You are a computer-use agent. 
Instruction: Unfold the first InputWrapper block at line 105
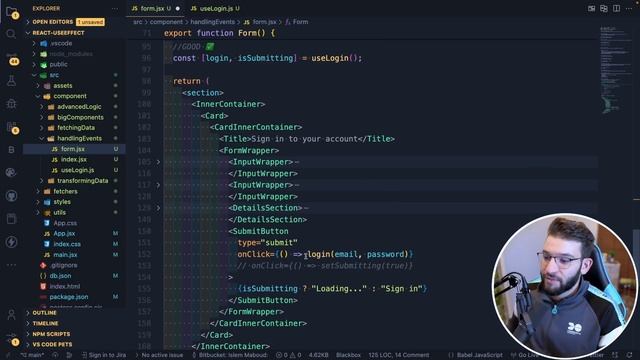pyautogui.click(x=158, y=162)
